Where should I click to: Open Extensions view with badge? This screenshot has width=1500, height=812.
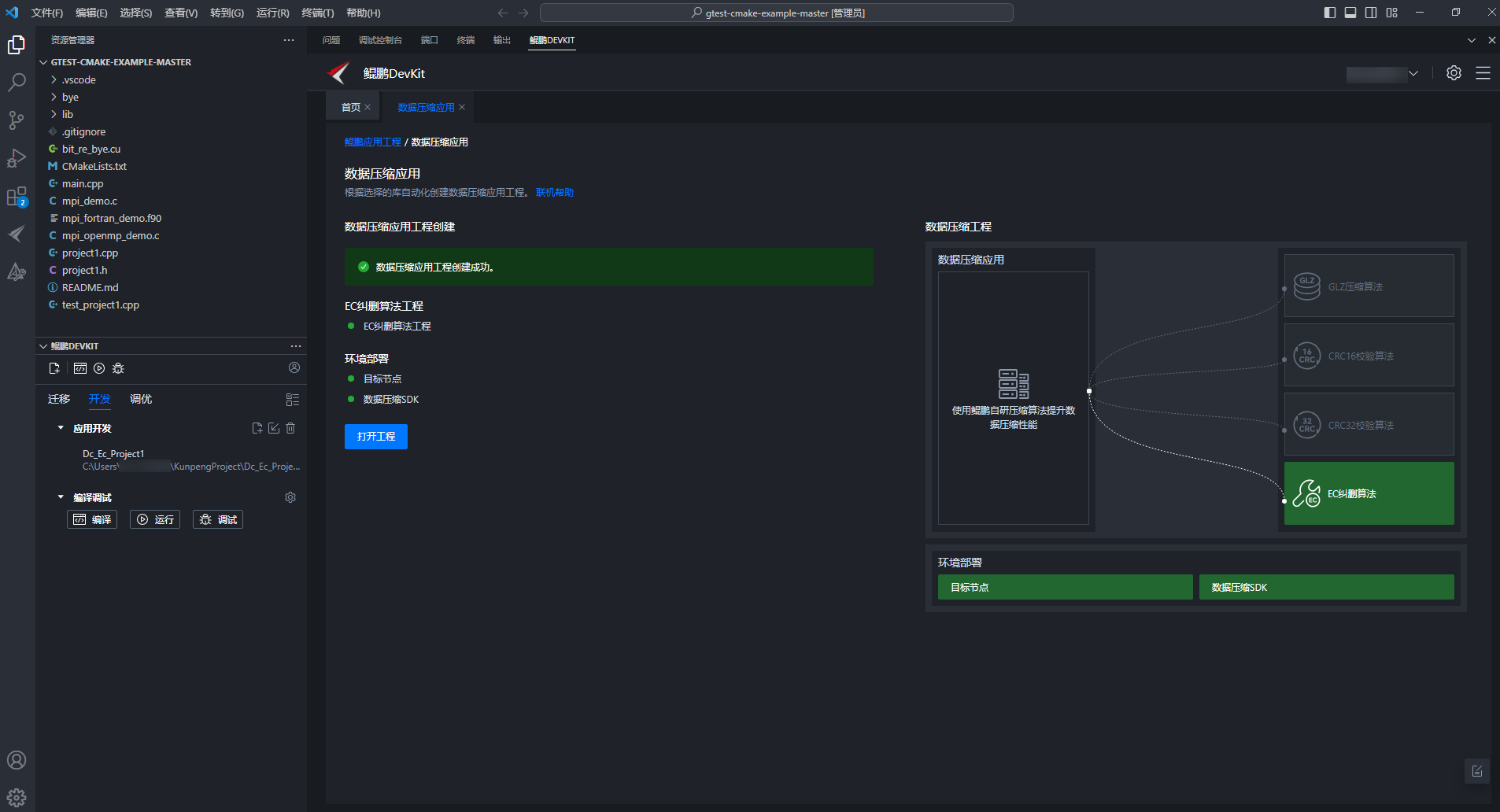[17, 197]
